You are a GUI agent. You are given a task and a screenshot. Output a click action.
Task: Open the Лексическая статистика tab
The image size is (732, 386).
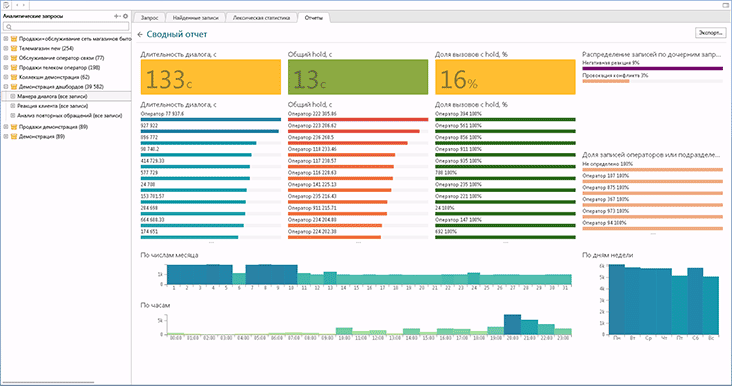261,18
